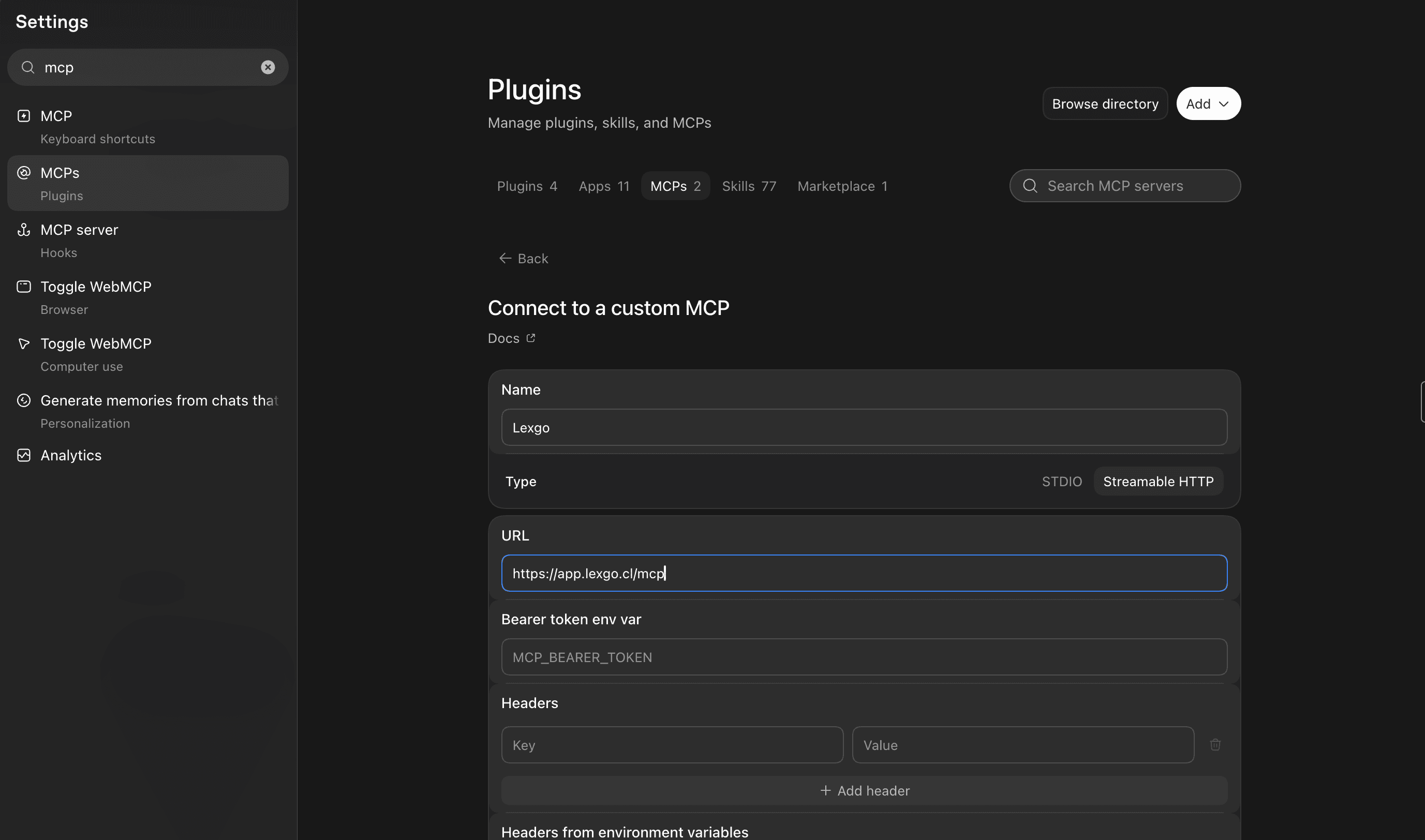Screen dimensions: 1425x840
Task: Click the settings search box with mcp
Action: pyautogui.click(x=148, y=67)
